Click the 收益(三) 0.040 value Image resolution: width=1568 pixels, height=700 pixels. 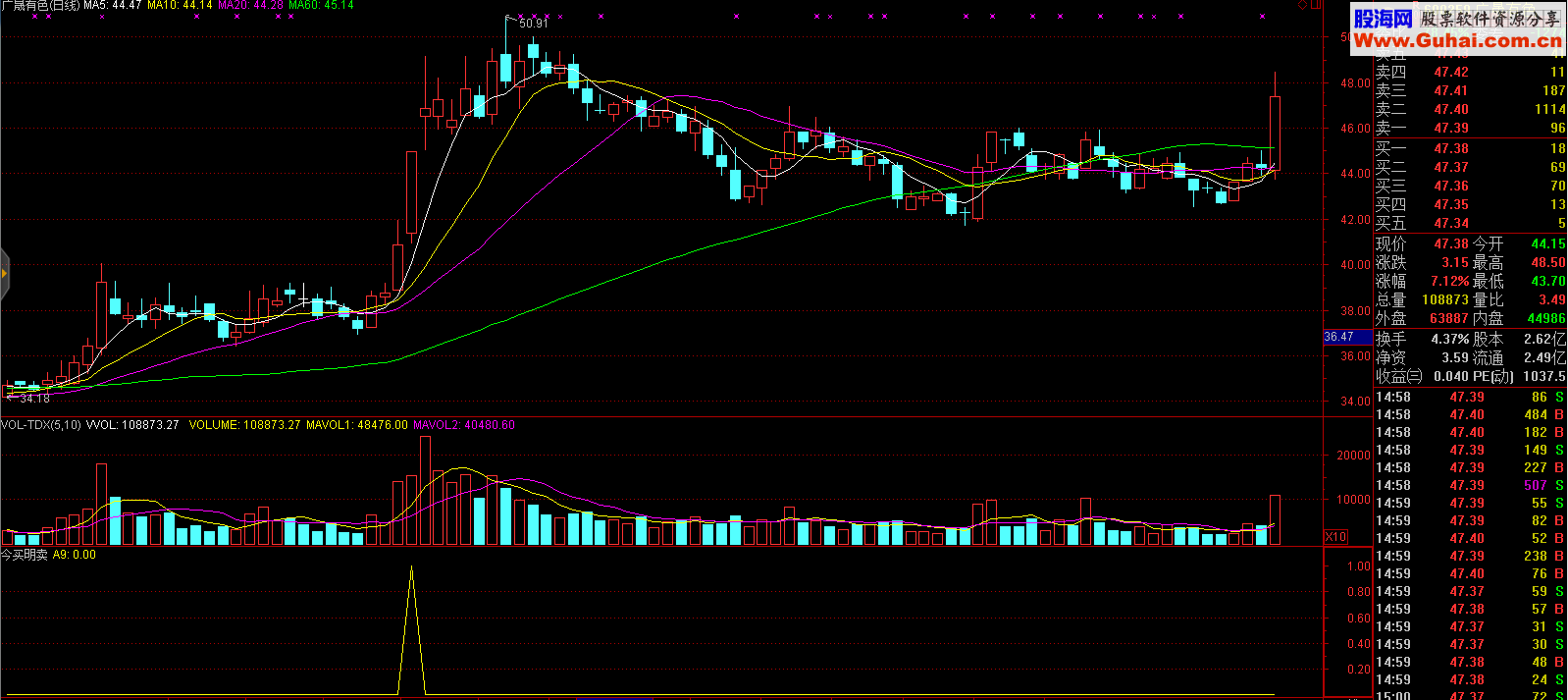1451,376
